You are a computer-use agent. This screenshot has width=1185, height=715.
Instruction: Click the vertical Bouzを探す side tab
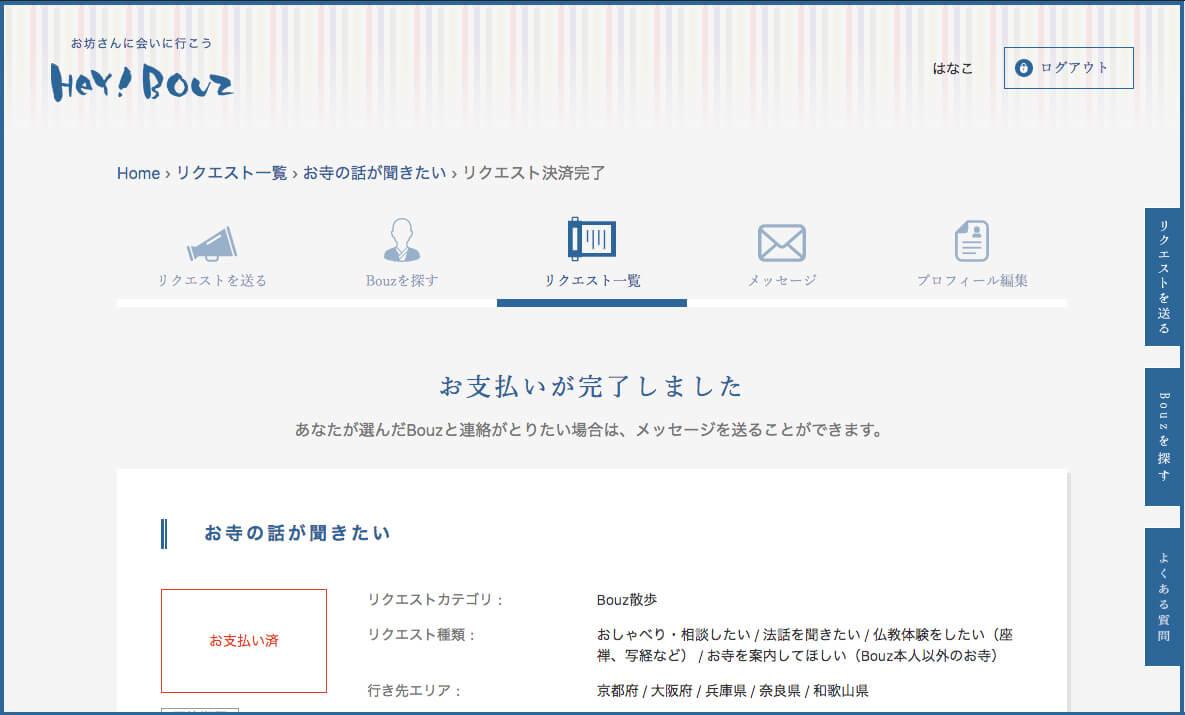point(1164,436)
